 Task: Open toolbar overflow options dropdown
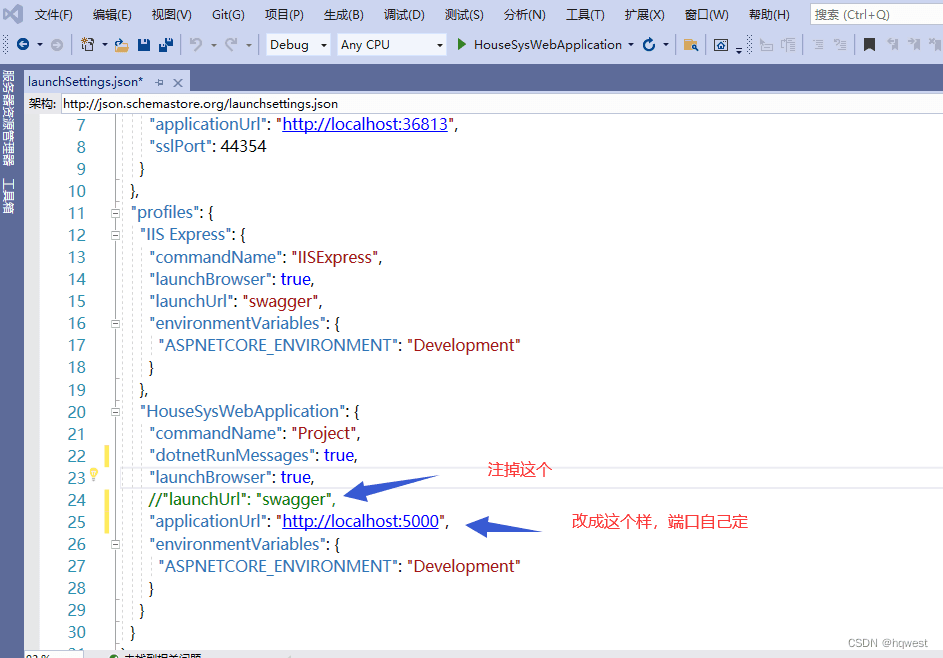(x=739, y=49)
